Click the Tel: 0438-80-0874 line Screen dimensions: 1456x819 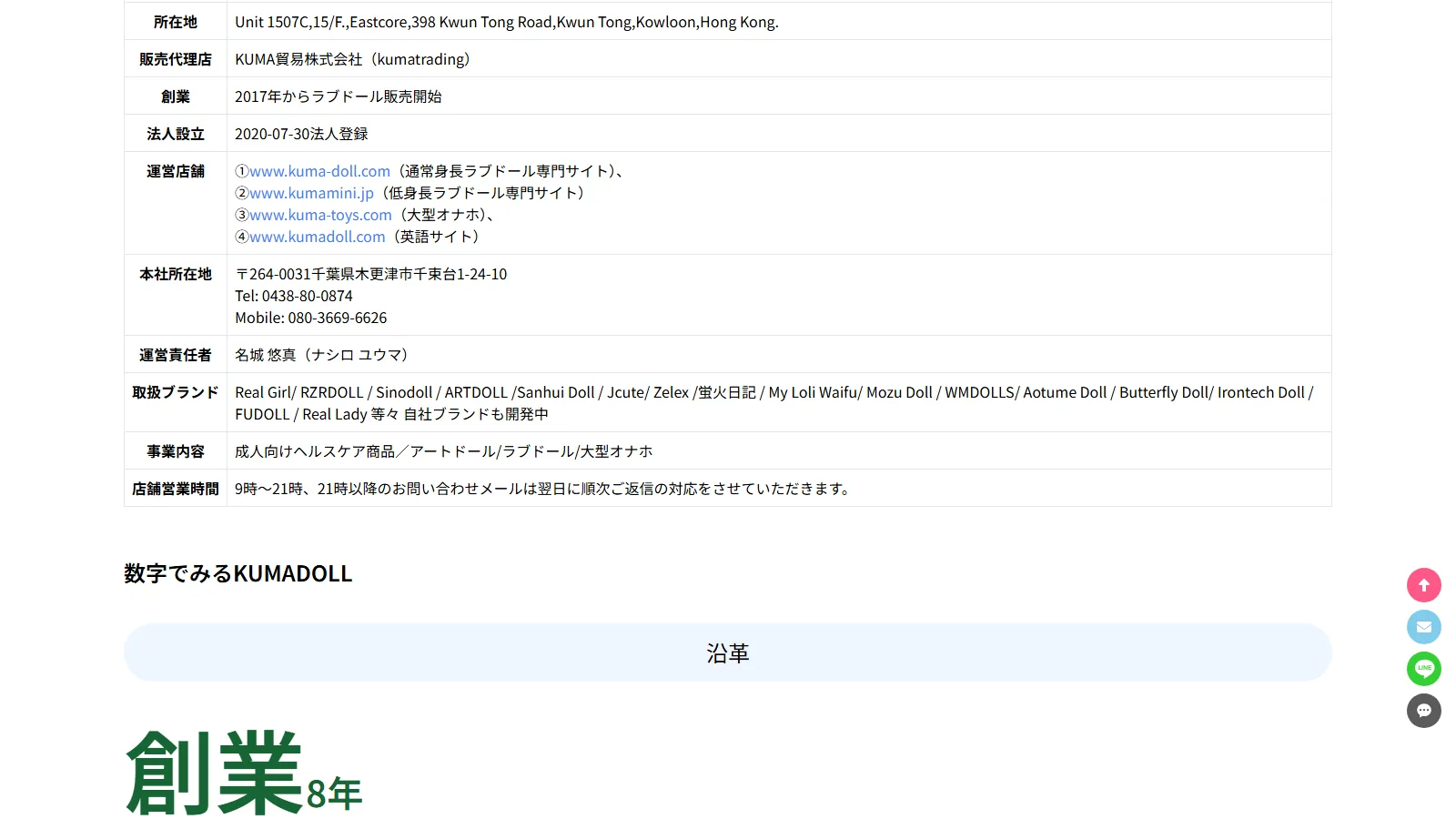[294, 296]
